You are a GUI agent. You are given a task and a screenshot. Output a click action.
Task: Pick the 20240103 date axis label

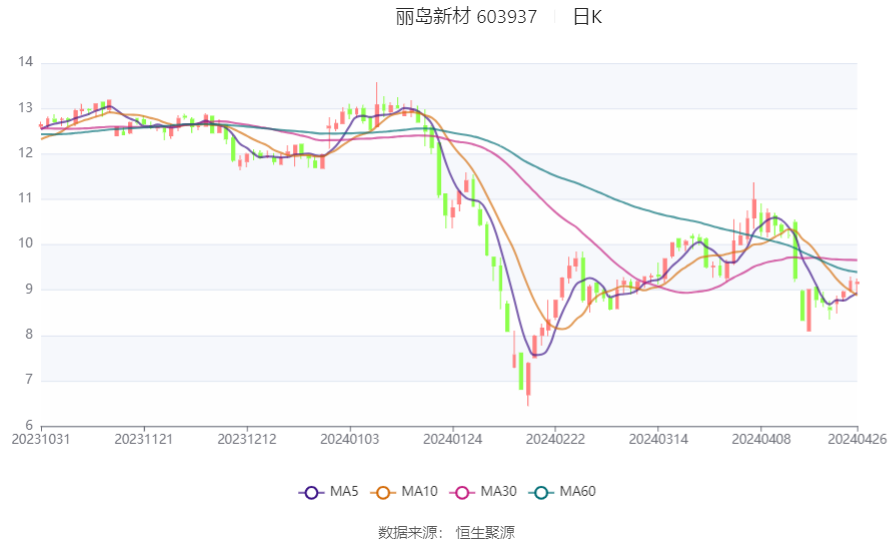pos(350,438)
